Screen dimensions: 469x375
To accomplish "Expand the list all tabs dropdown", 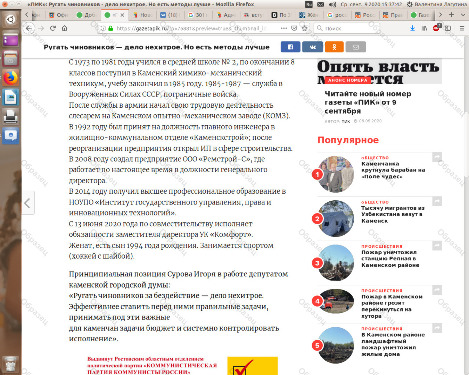I will [463, 15].
